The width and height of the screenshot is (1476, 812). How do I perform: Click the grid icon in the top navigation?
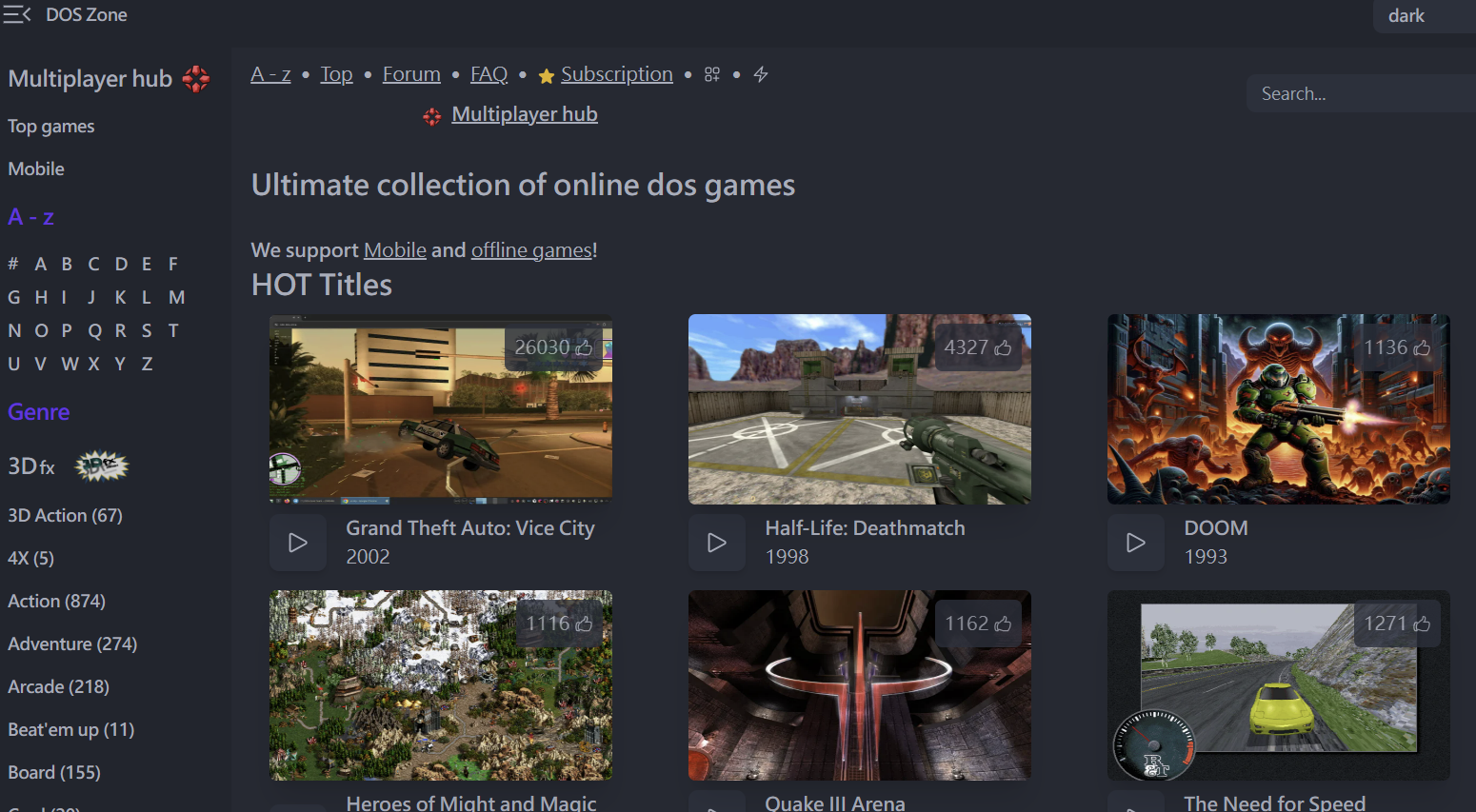(x=711, y=74)
